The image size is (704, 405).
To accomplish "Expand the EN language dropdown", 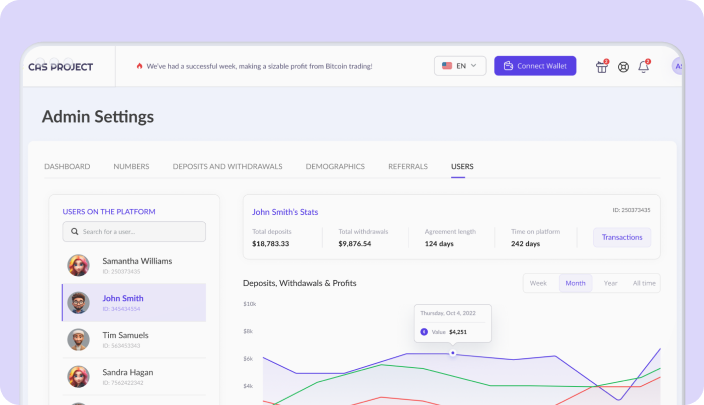I will click(x=460, y=66).
